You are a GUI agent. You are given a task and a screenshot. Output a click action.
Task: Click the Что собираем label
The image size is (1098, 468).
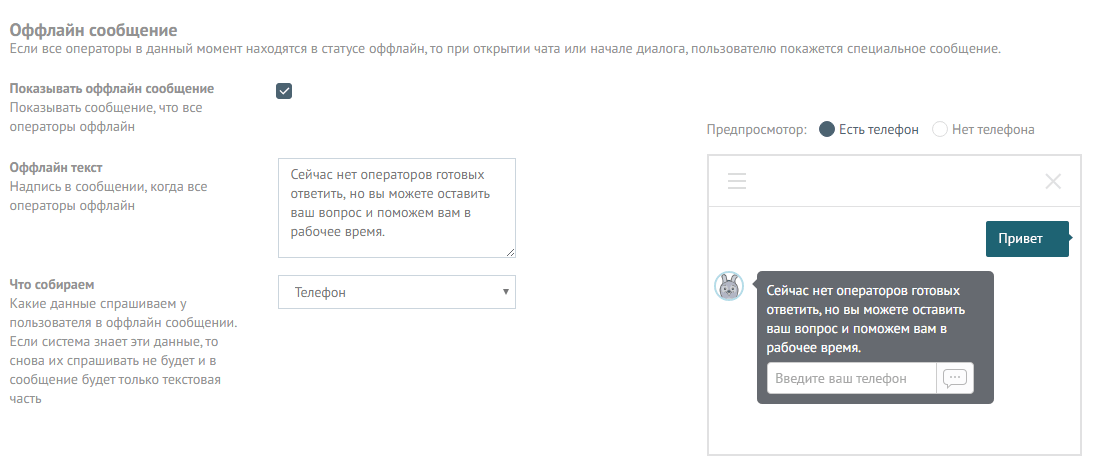(x=52, y=284)
